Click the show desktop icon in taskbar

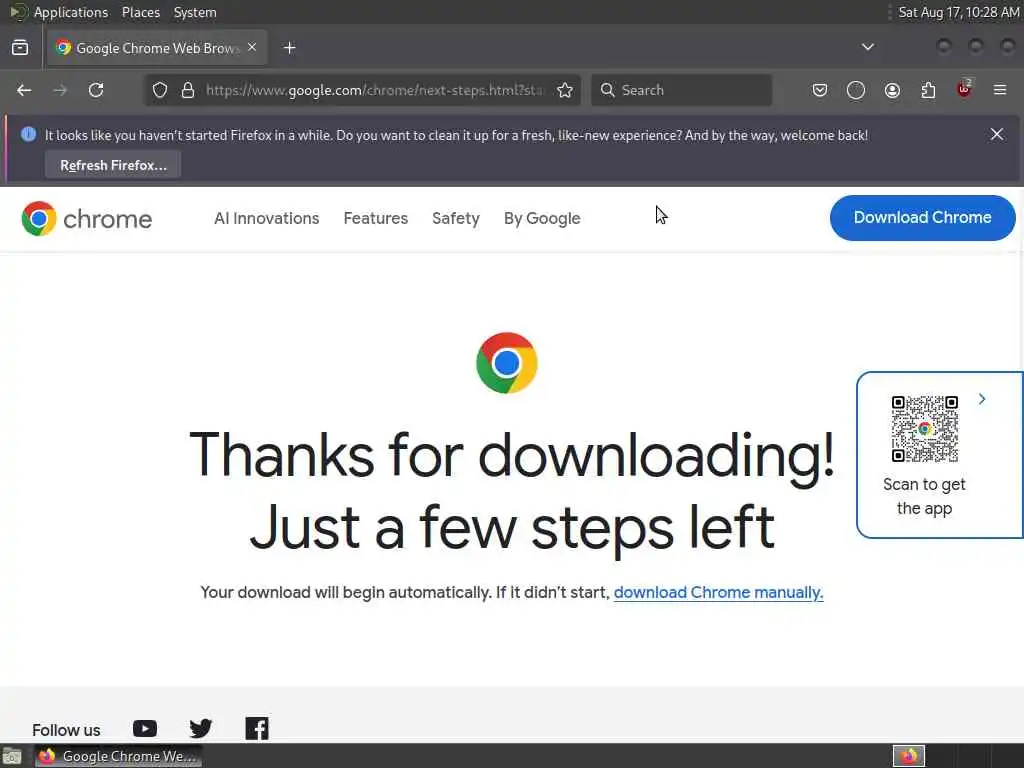12,757
